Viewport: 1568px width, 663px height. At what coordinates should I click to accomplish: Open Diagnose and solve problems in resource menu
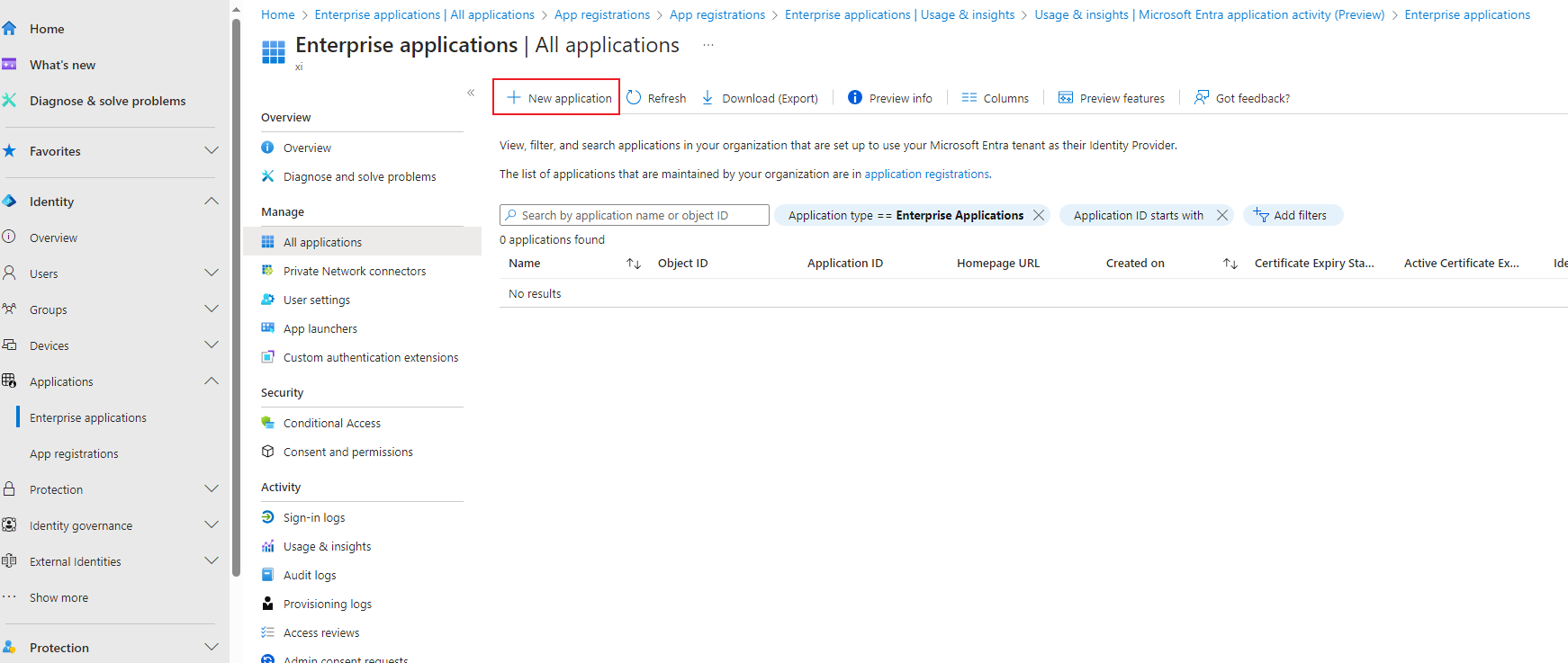click(362, 175)
